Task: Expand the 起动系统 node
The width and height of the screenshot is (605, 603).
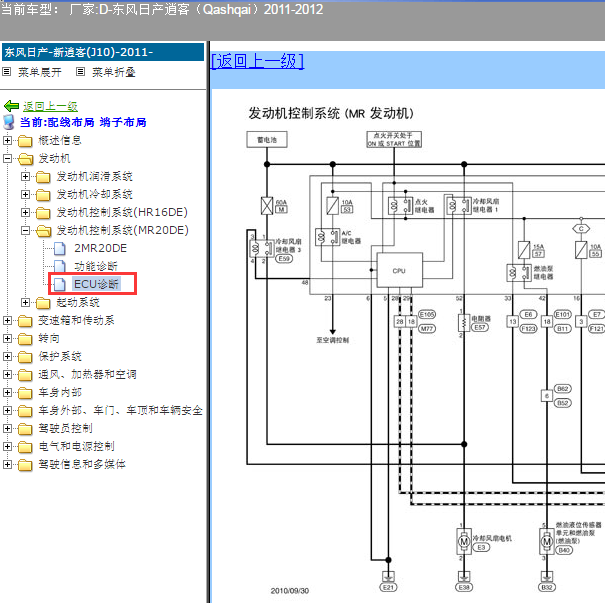Action: point(25,302)
